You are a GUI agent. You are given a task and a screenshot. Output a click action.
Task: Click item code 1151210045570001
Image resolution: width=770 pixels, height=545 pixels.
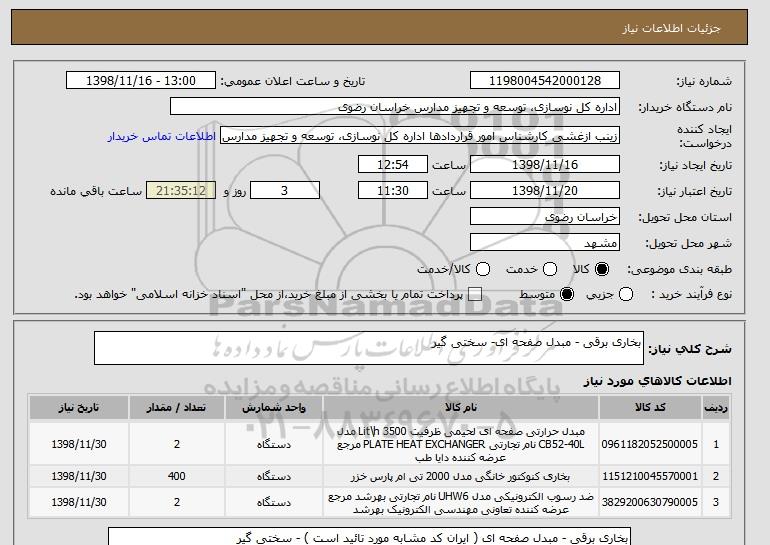(650, 476)
